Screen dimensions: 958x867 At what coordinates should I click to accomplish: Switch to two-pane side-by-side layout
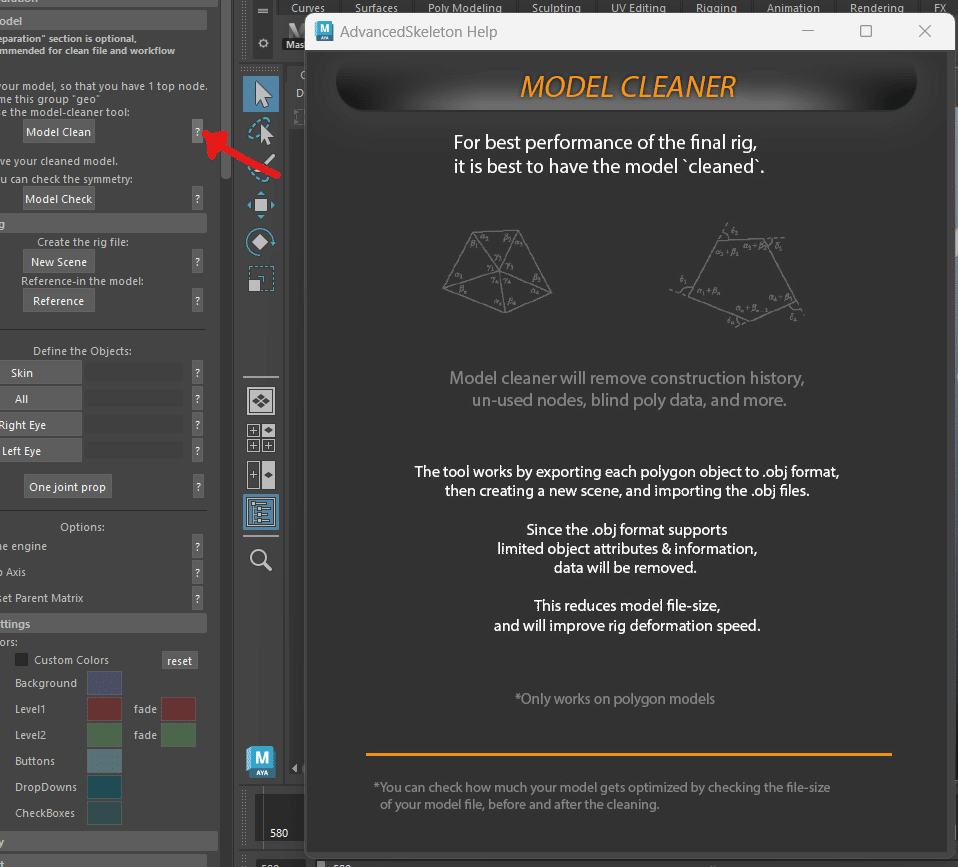pyautogui.click(x=261, y=475)
